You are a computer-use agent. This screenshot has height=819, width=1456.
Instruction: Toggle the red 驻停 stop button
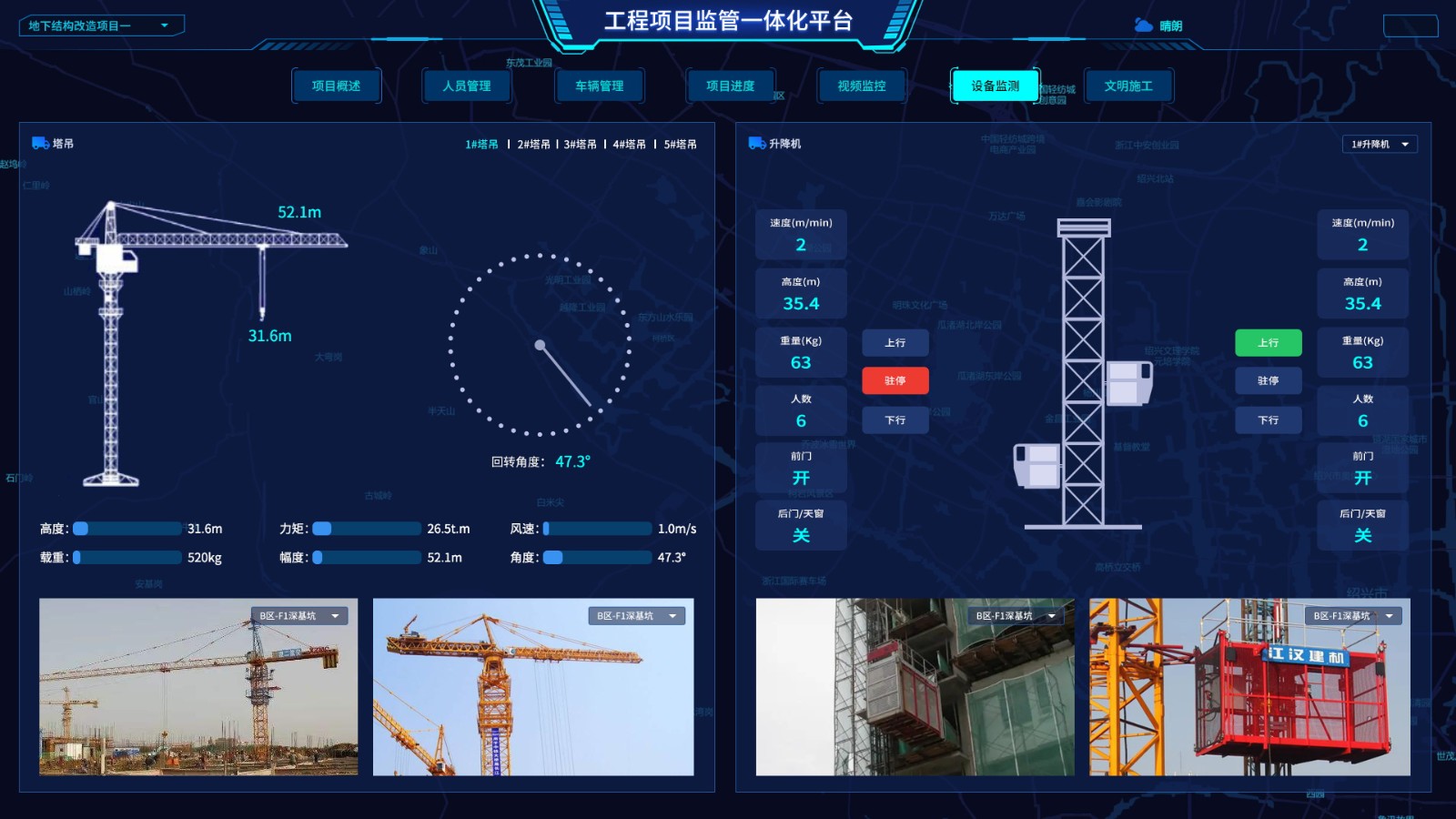pos(895,380)
